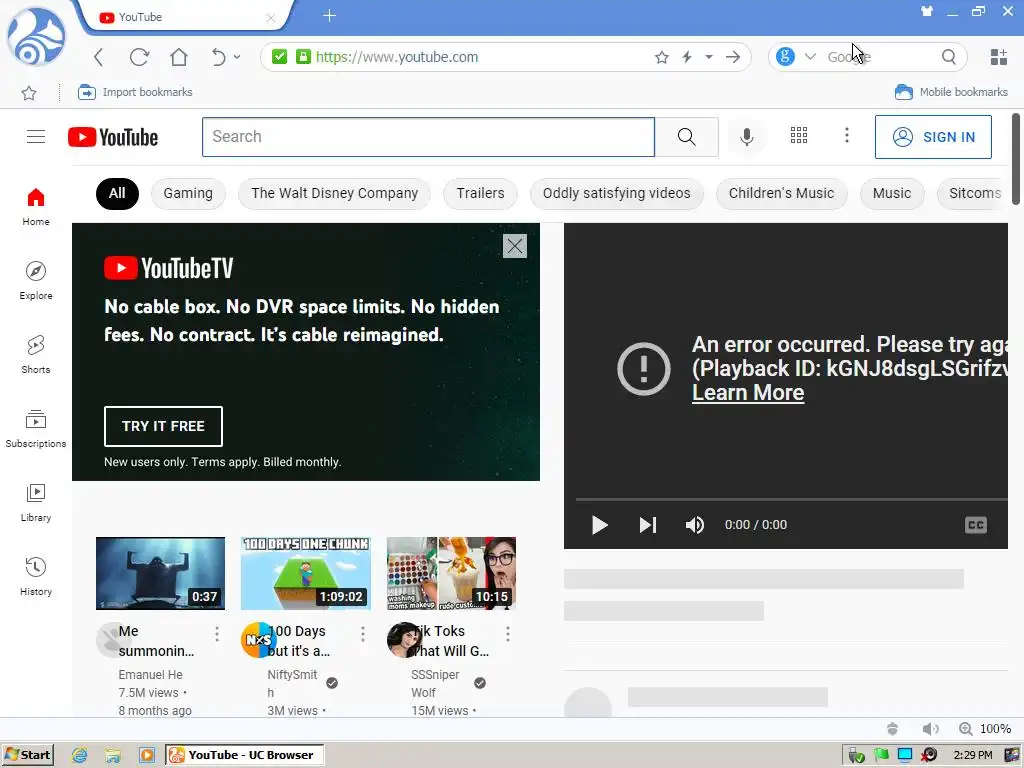Open the YouTube hamburger guide menu
This screenshot has height=768, width=1024.
[x=36, y=136]
